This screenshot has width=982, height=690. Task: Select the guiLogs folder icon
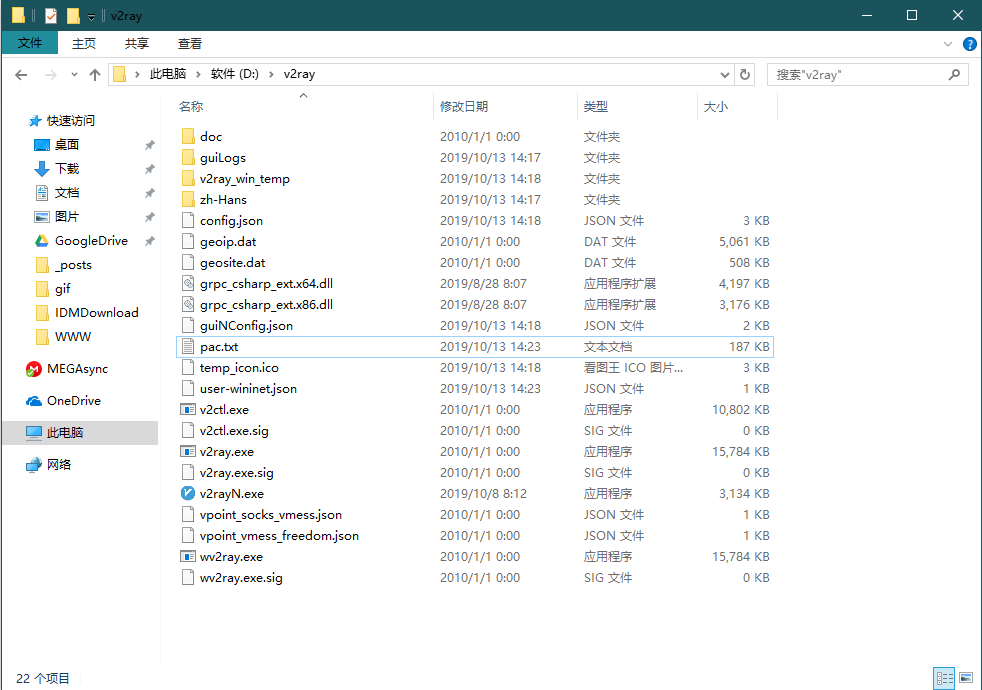pos(188,157)
